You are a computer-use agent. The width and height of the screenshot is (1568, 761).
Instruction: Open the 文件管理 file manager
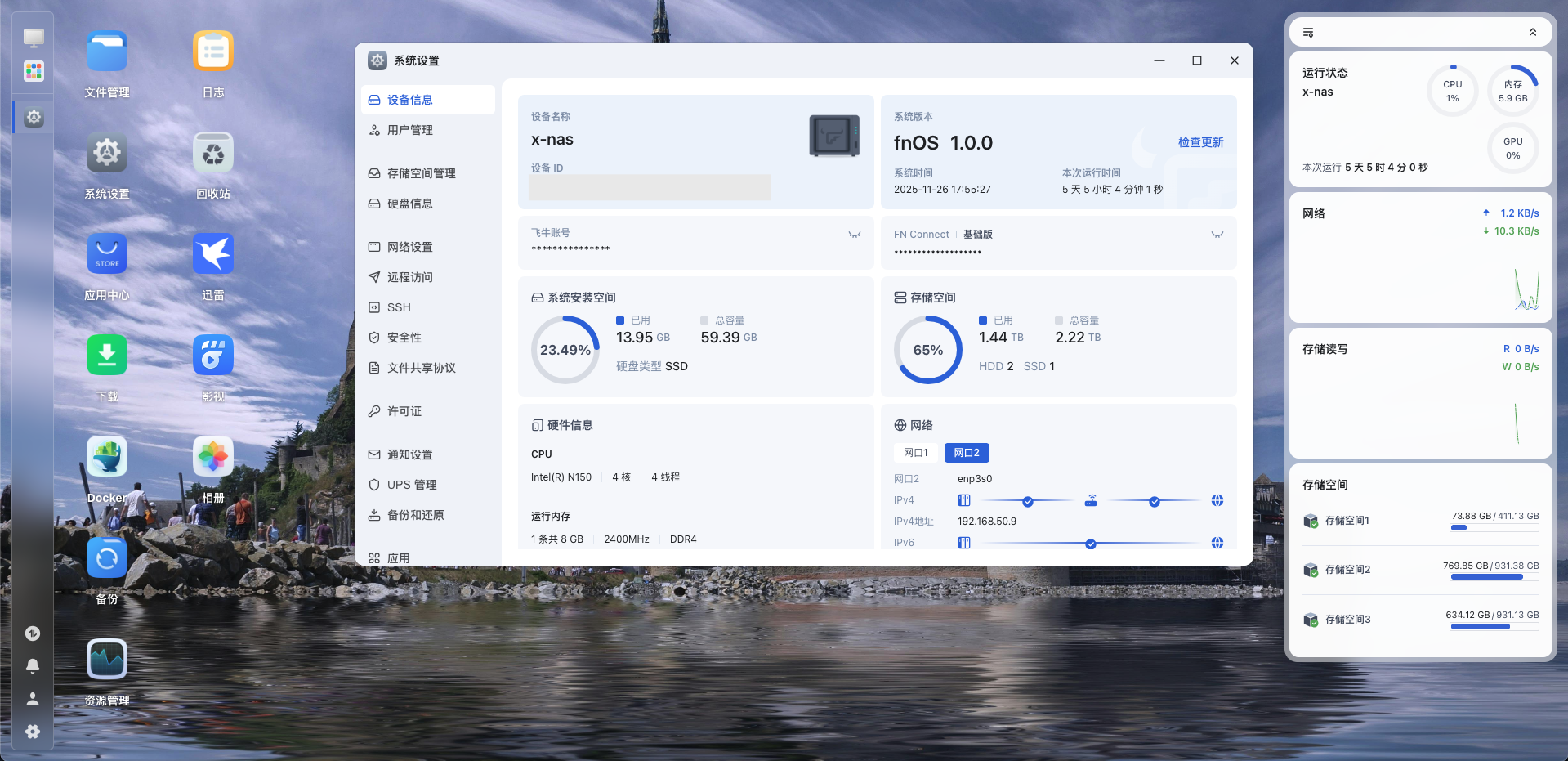pyautogui.click(x=107, y=51)
